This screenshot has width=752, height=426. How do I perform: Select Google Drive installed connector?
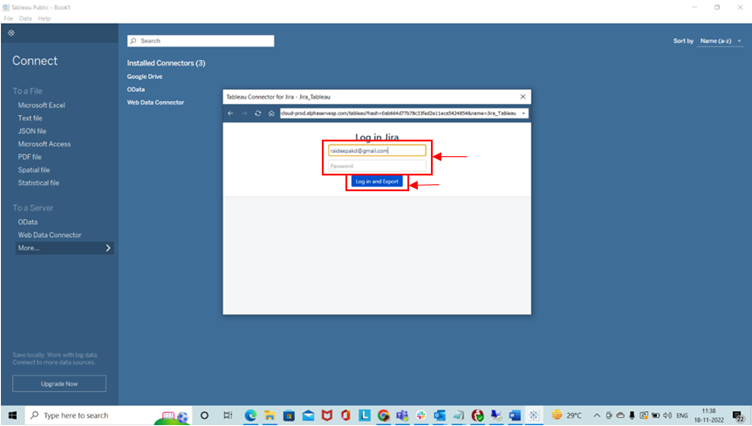pos(144,76)
